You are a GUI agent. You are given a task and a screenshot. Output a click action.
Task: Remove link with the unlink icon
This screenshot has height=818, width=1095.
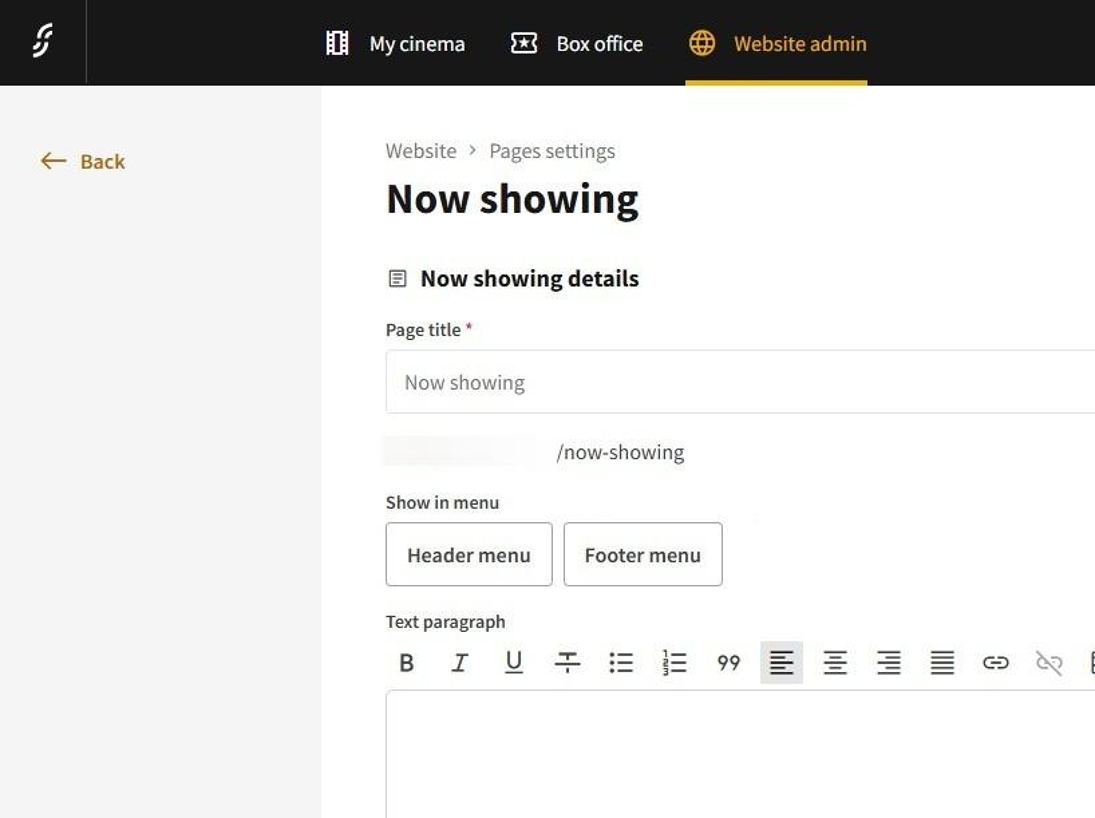coord(1049,663)
